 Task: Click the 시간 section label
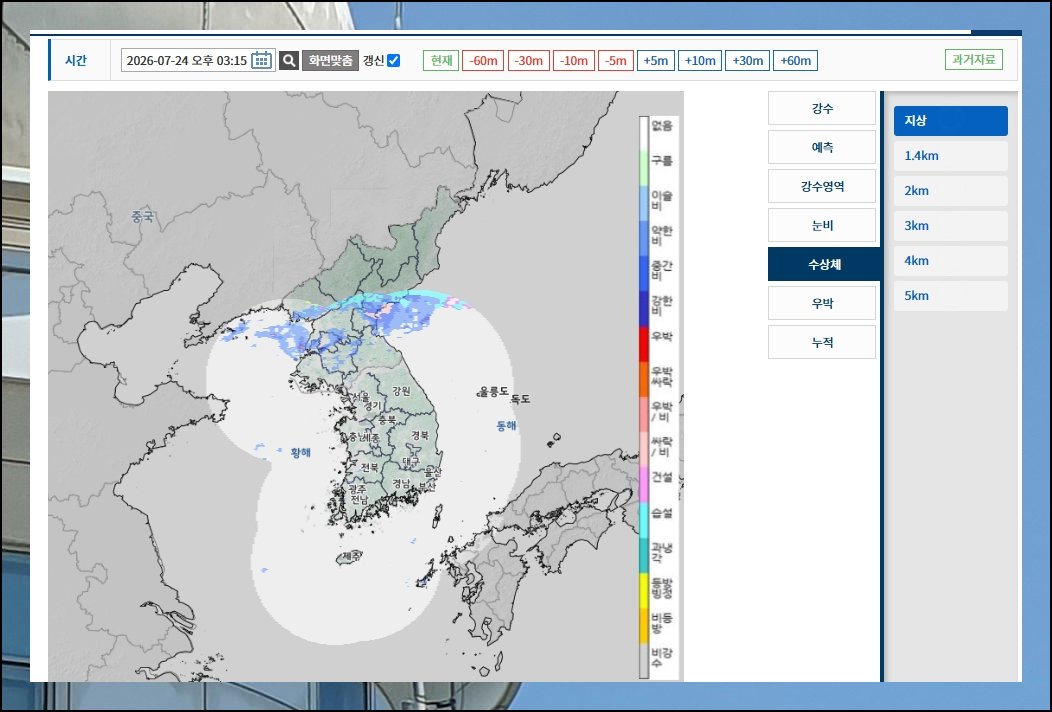[76, 60]
